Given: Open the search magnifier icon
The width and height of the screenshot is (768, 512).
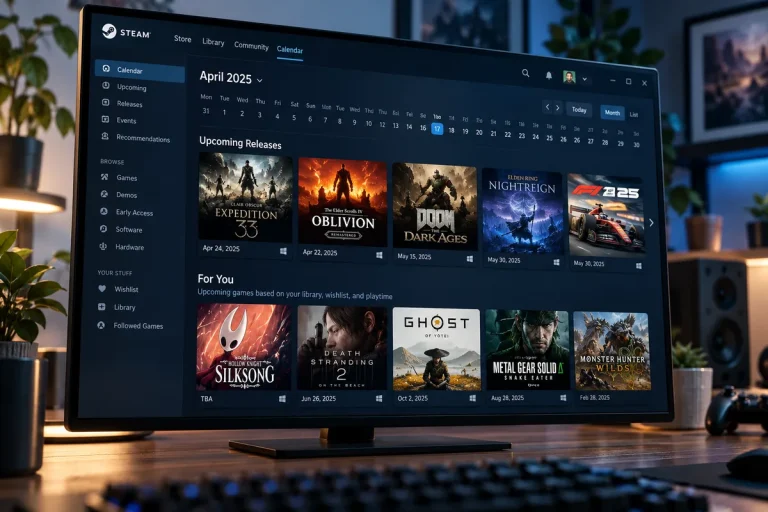Looking at the screenshot, I should tap(526, 73).
